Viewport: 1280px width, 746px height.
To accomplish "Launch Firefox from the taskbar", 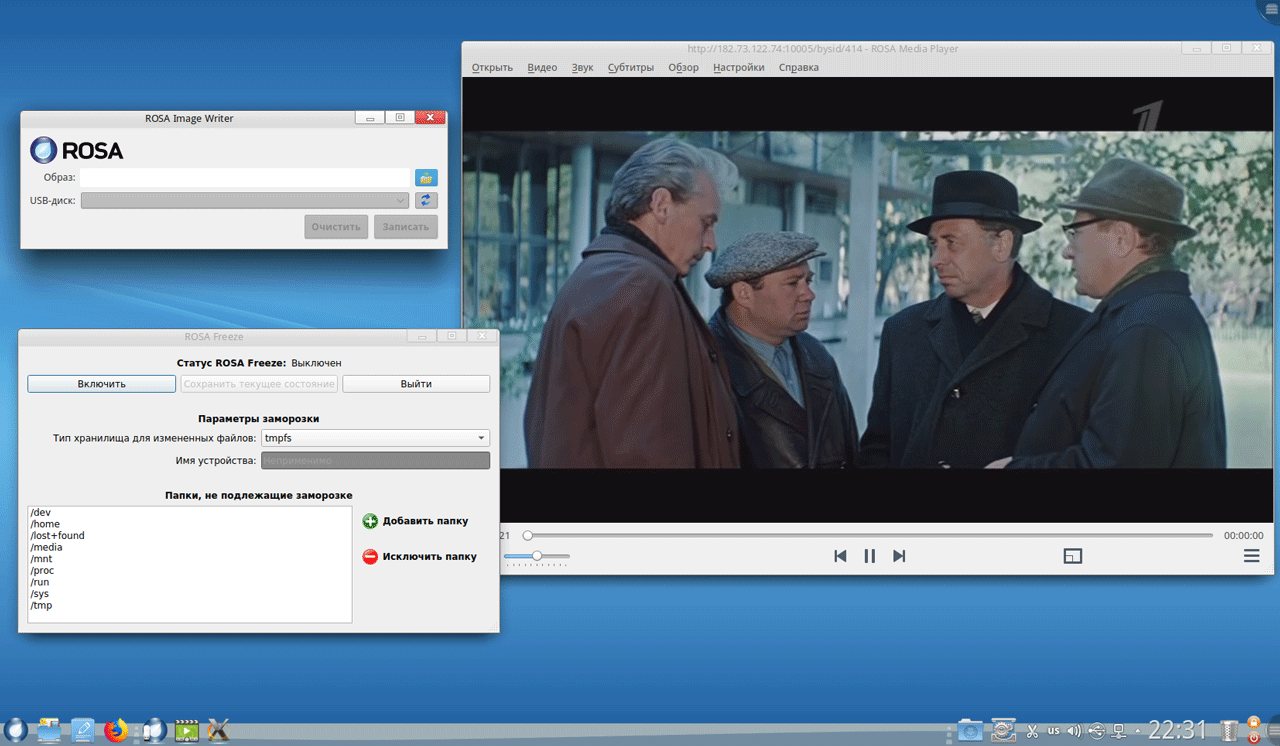I will [117, 731].
